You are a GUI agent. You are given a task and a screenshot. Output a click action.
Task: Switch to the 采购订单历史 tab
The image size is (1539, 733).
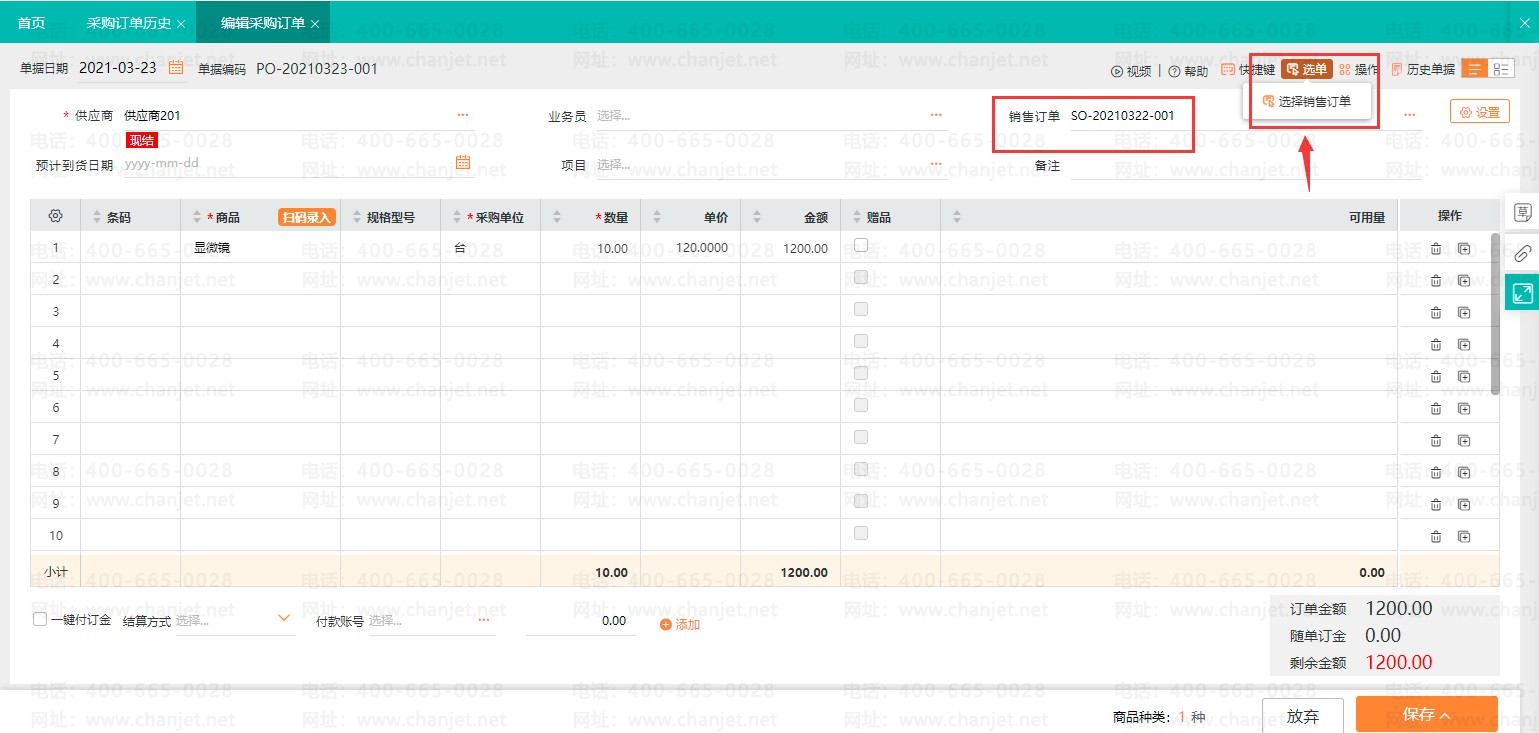129,23
